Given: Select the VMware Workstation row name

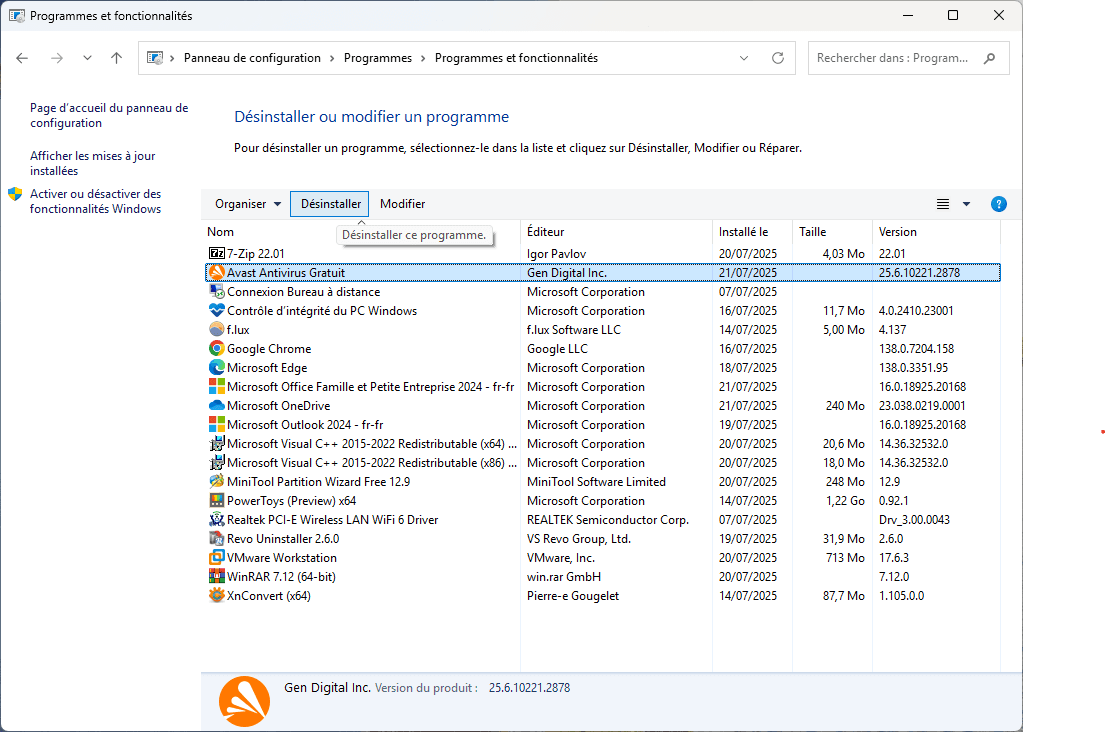Looking at the screenshot, I should [281, 558].
